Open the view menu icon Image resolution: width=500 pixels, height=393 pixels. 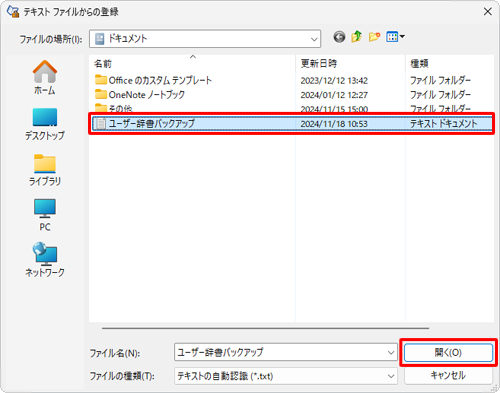[395, 37]
